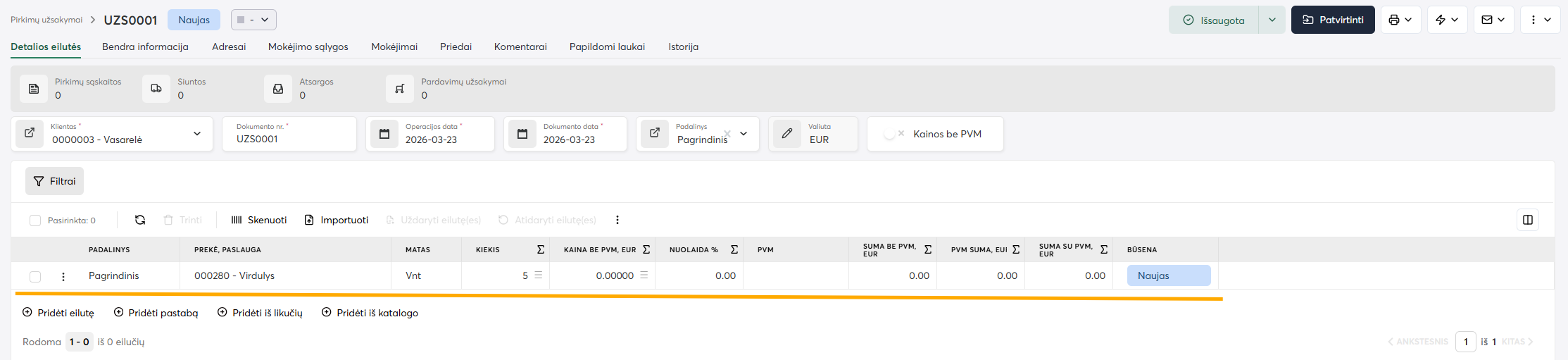Click the Skenuoti barcode scan icon
The width and height of the screenshot is (1568, 360).
pos(237,220)
